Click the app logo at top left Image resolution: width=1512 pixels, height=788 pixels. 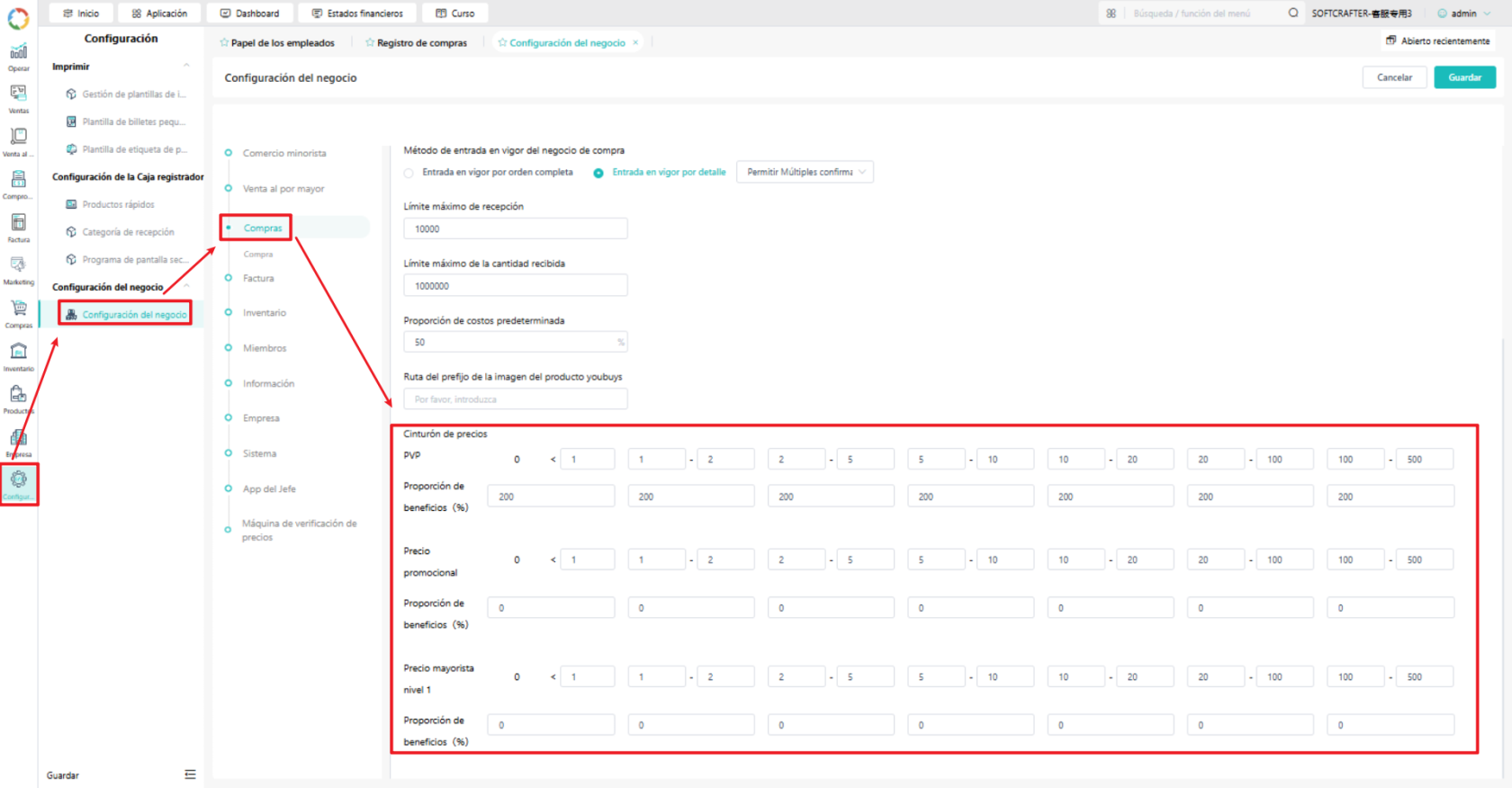pos(18,18)
